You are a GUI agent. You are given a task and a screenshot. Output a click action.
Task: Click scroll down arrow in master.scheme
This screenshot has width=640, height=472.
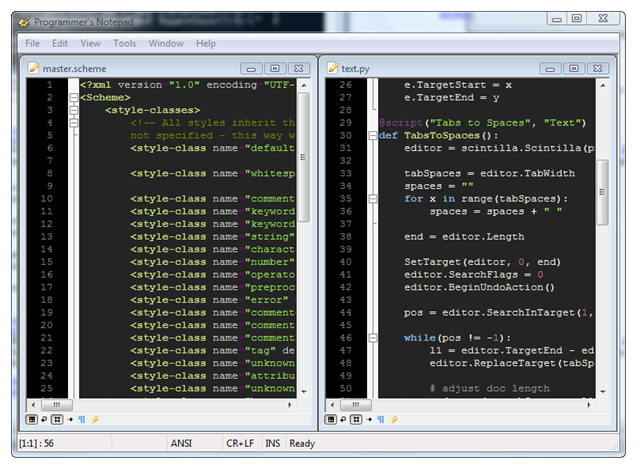click(304, 392)
